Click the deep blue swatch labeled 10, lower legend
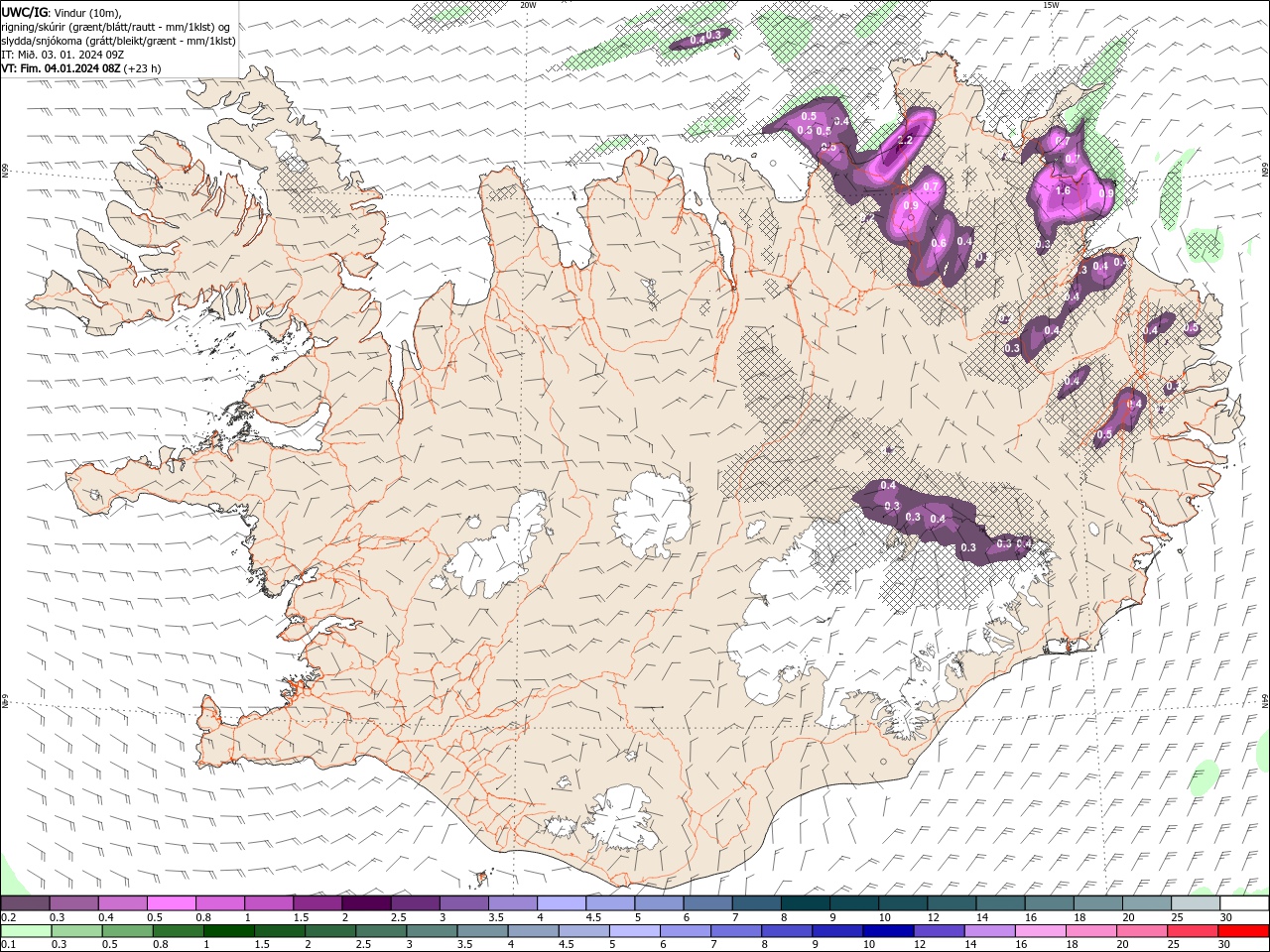This screenshot has height=952, width=1270. 888,931
